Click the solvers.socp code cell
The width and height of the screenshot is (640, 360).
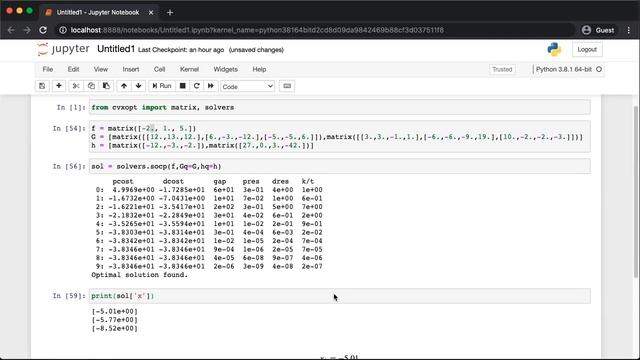coord(340,167)
